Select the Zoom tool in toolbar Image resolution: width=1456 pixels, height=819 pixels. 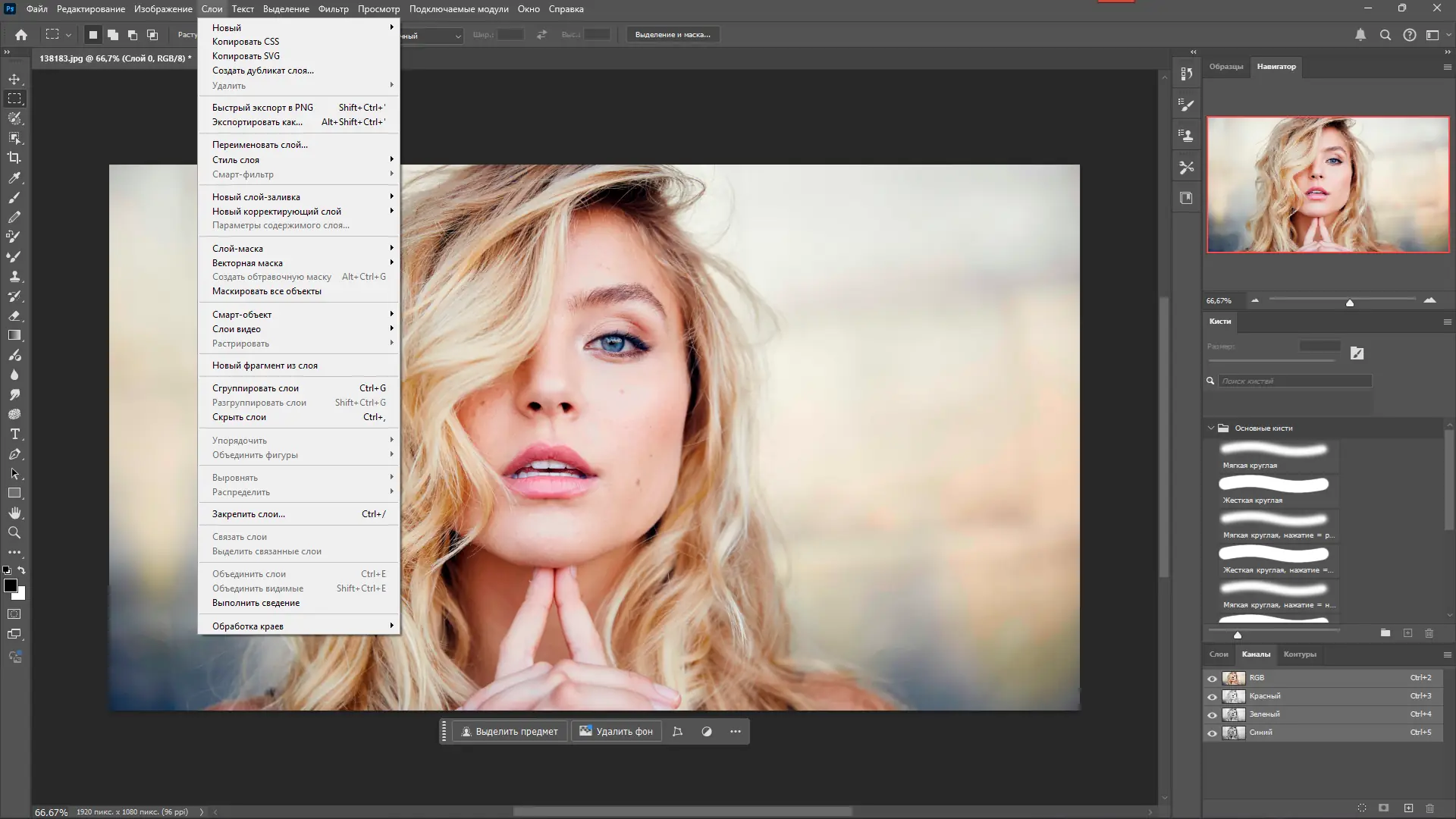click(14, 532)
